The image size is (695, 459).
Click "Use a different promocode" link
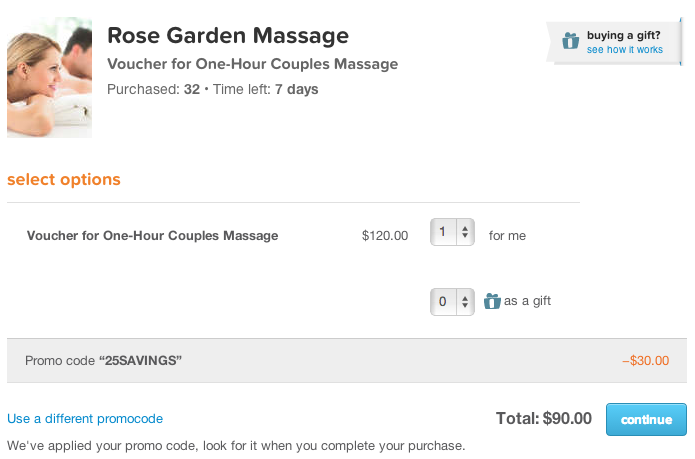coord(85,418)
